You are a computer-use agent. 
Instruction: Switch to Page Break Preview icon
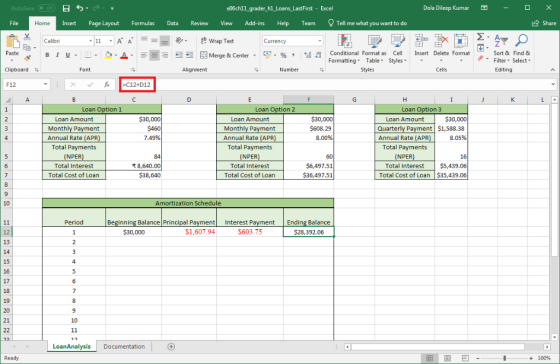465,358
